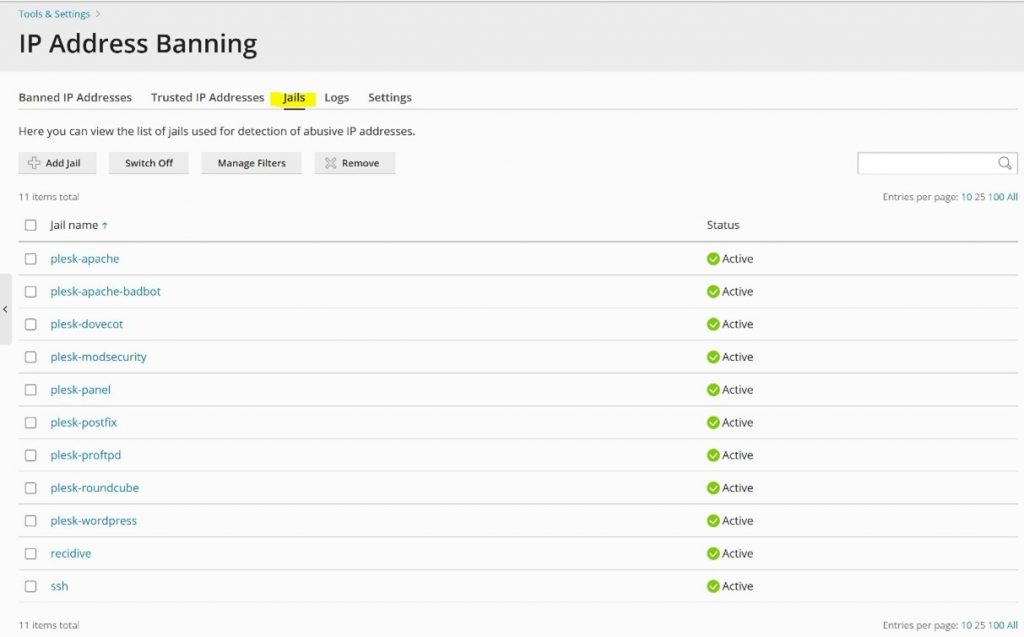Check the plesk-wordpress row checkbox
1024x637 pixels.
tap(31, 521)
